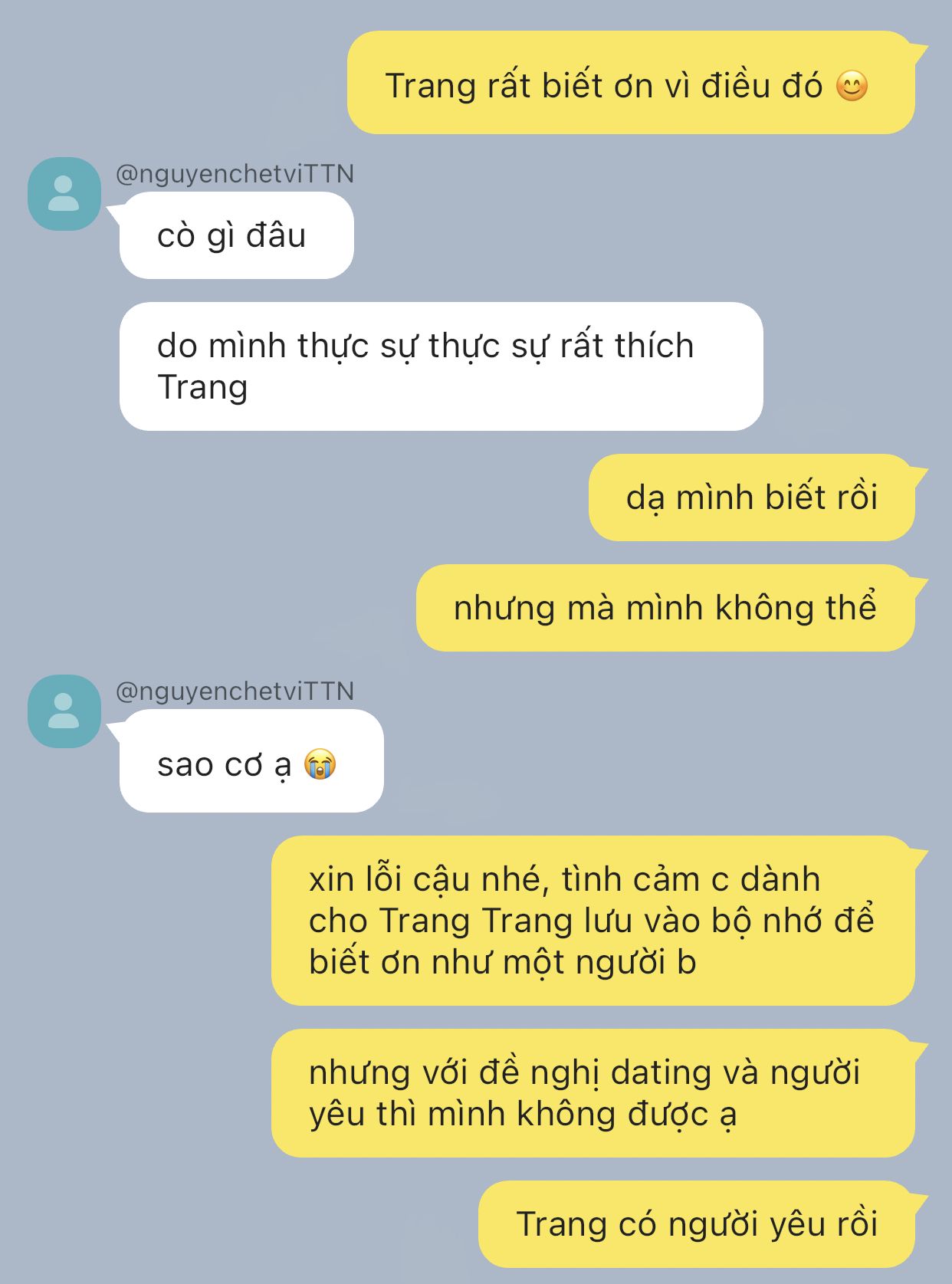Tap the 'do mình thực sự thực sự rất thích Trang' message
The image size is (952, 1284).
442,366
